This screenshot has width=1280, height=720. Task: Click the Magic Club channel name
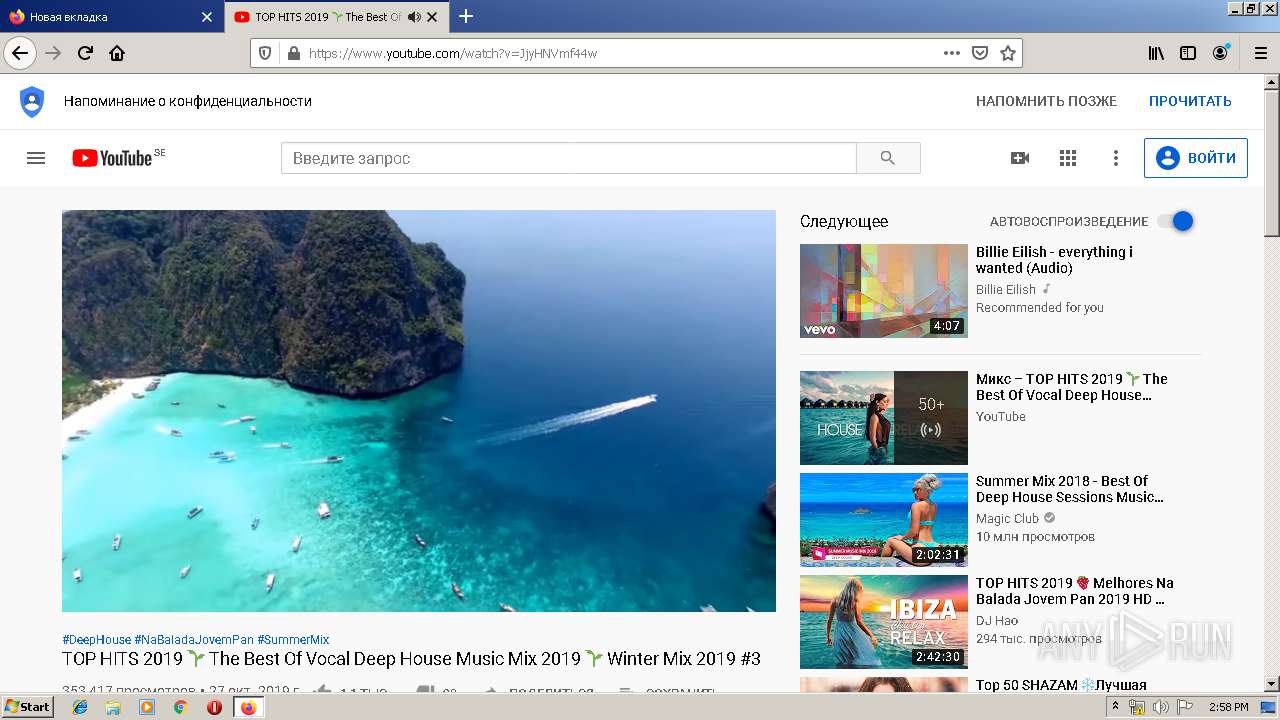tap(1007, 518)
